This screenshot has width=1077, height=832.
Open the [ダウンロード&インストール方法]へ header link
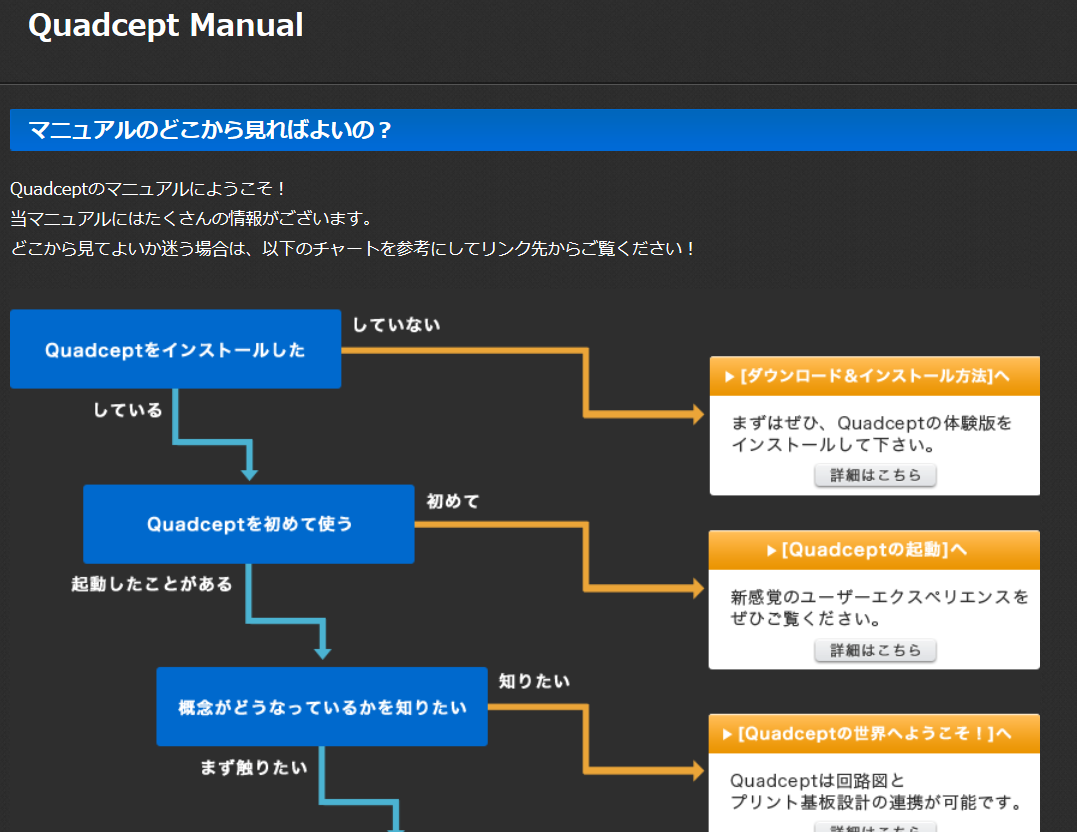(874, 376)
